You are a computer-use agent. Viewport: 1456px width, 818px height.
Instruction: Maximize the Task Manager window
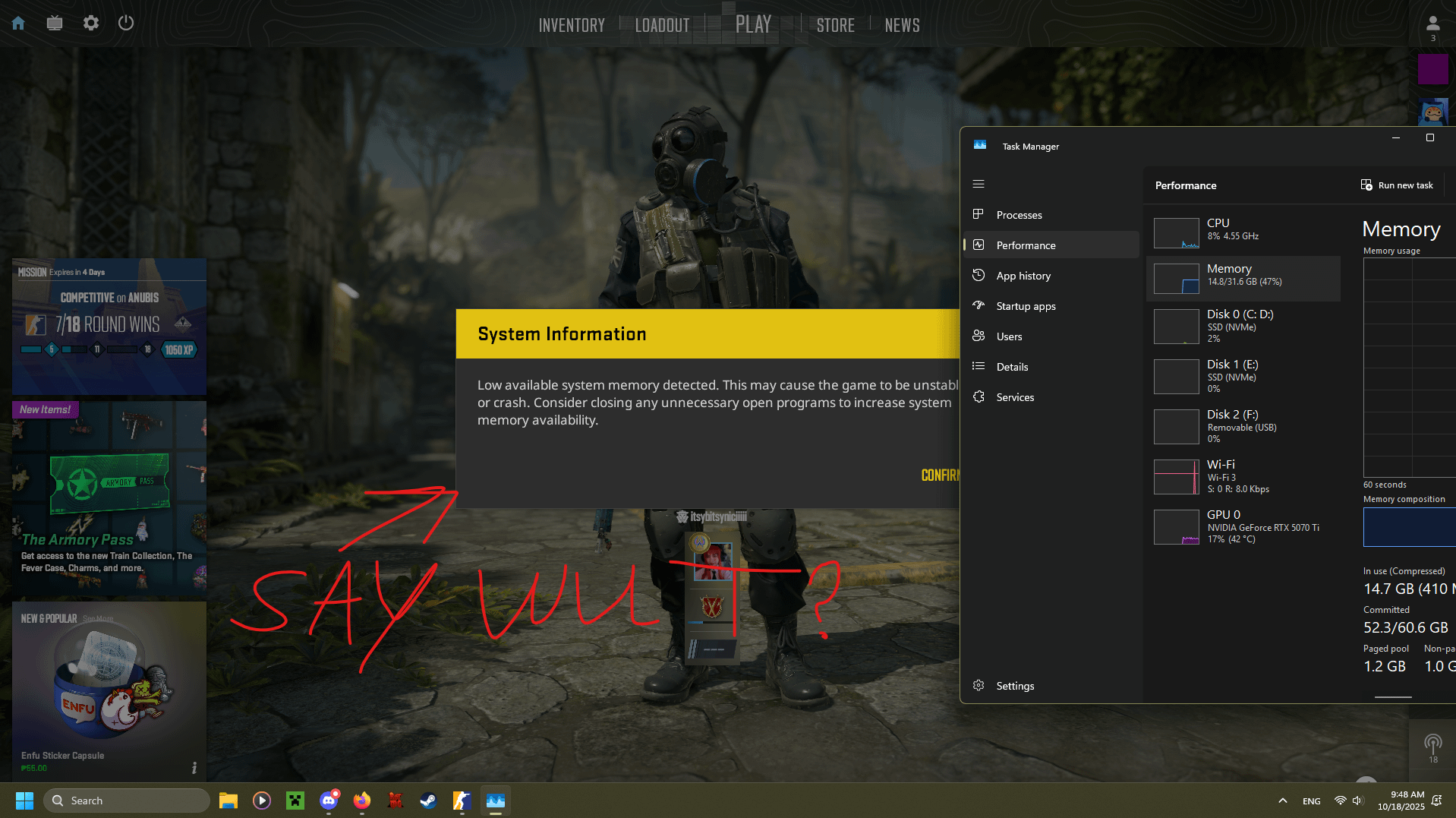(x=1430, y=137)
